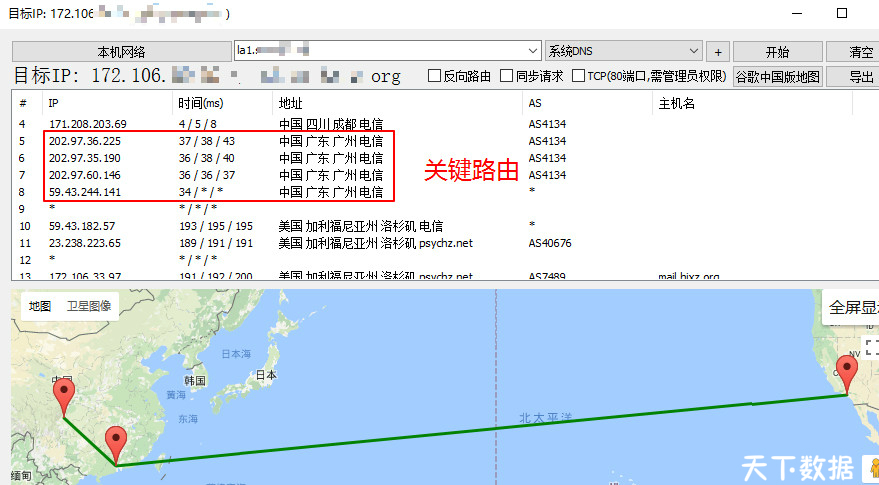The height and width of the screenshot is (485, 879).
Task: Minimize the window
Action: click(x=796, y=14)
